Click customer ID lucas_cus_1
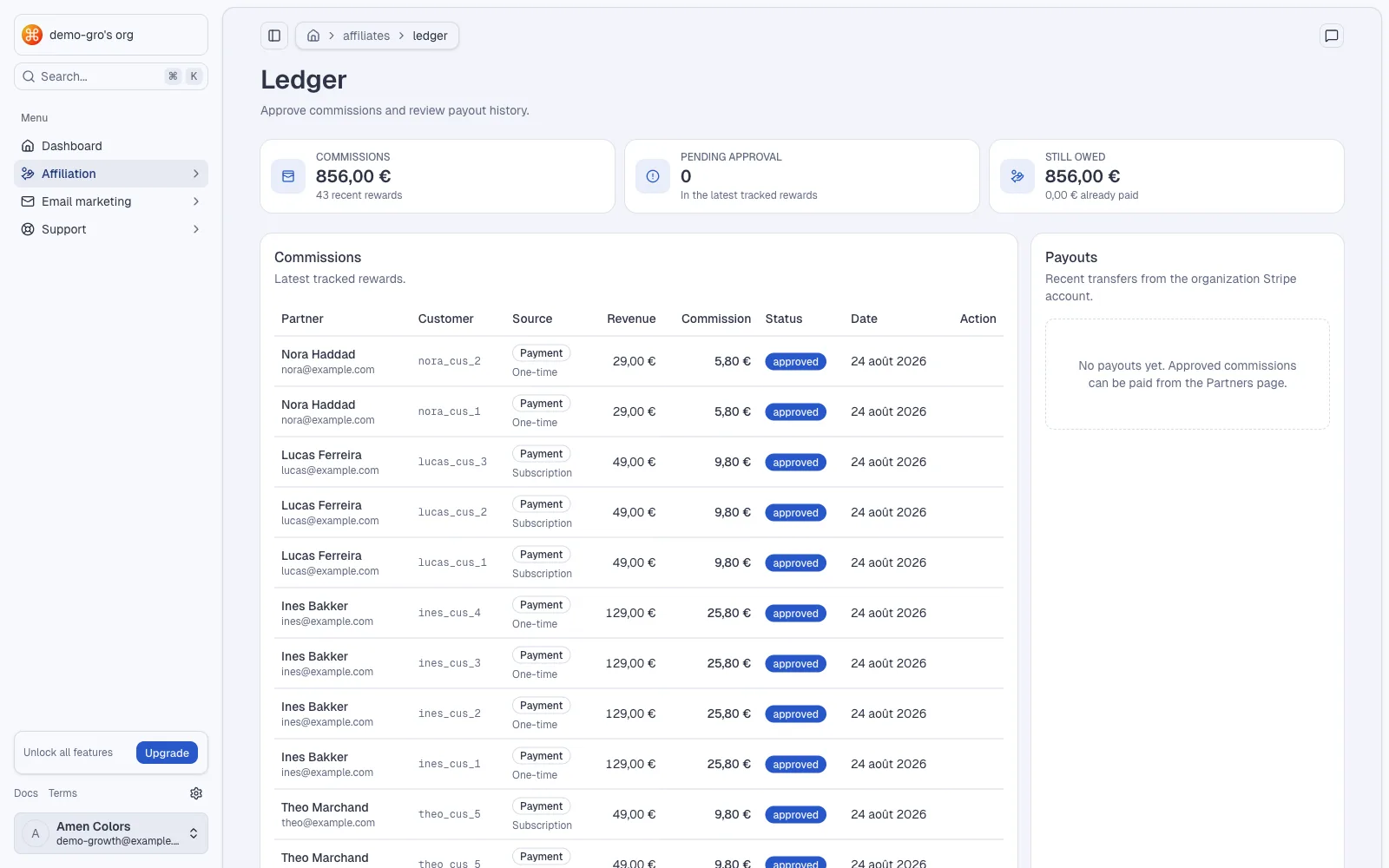This screenshot has height=868, width=1389. pyautogui.click(x=452, y=562)
